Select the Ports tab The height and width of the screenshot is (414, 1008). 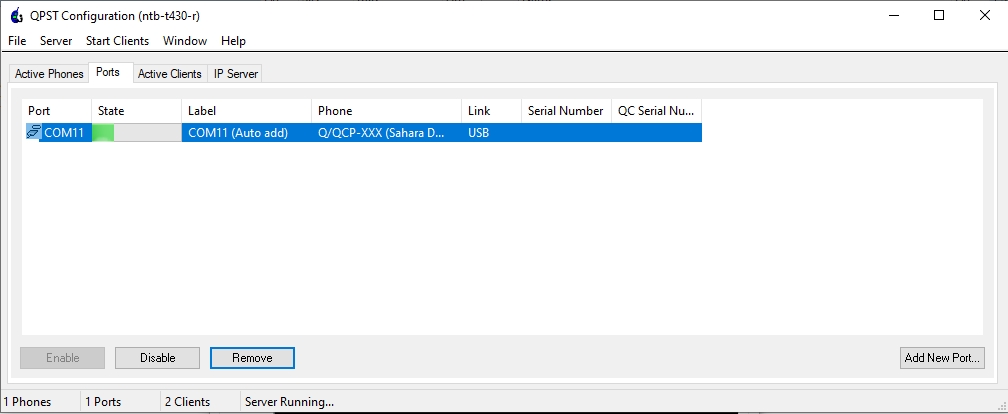click(108, 73)
